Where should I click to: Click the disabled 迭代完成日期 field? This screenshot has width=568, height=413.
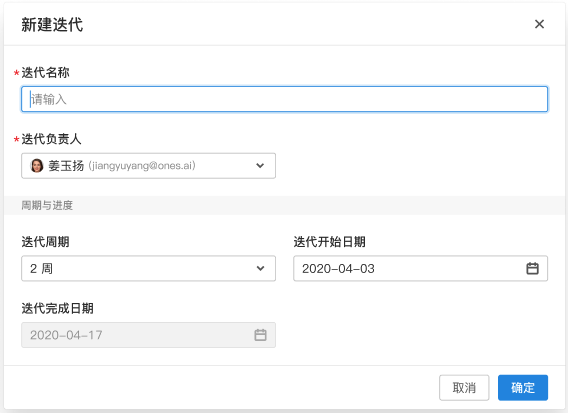point(149,335)
